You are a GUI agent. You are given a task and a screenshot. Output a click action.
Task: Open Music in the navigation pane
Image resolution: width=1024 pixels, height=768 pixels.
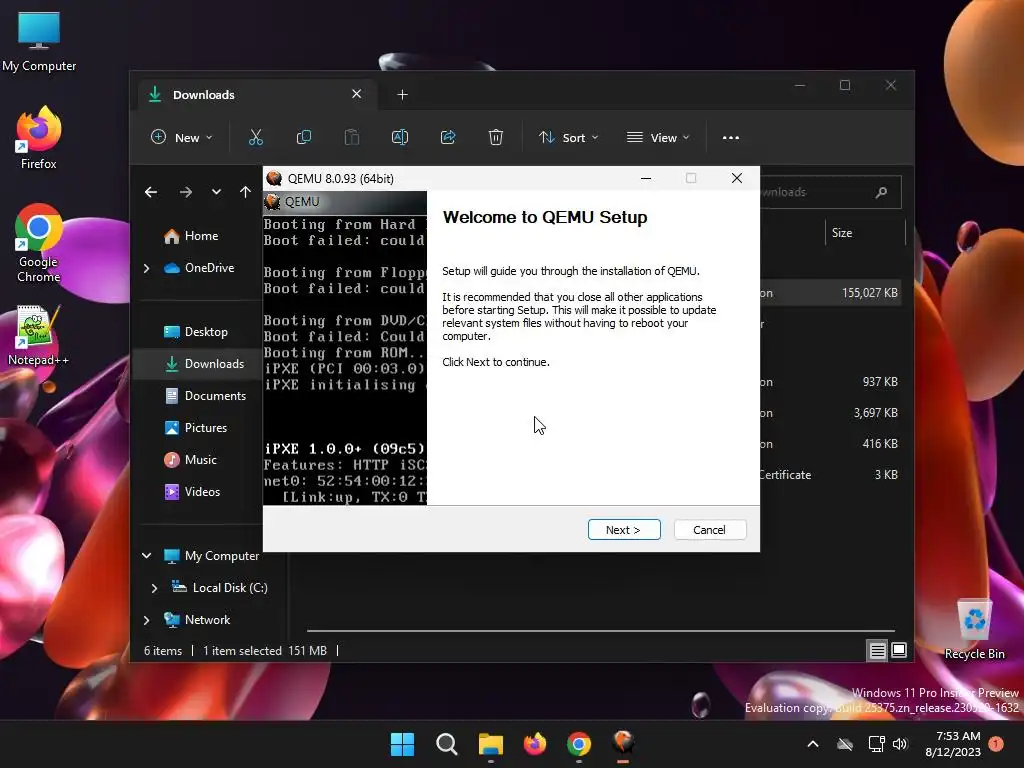tap(191, 460)
